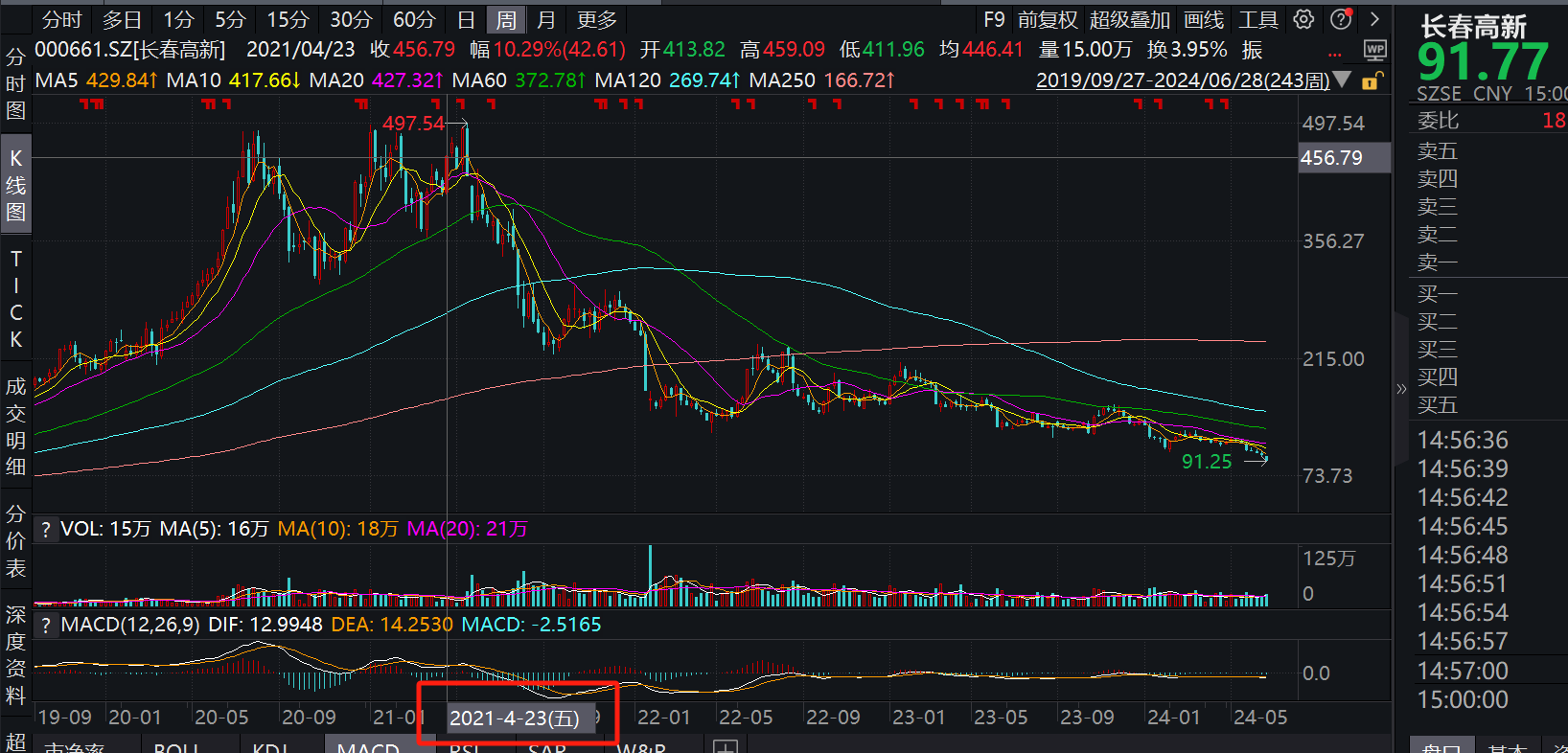Open the 画线 drawing tools
This screenshot has height=753, width=1568.
click(x=1204, y=19)
